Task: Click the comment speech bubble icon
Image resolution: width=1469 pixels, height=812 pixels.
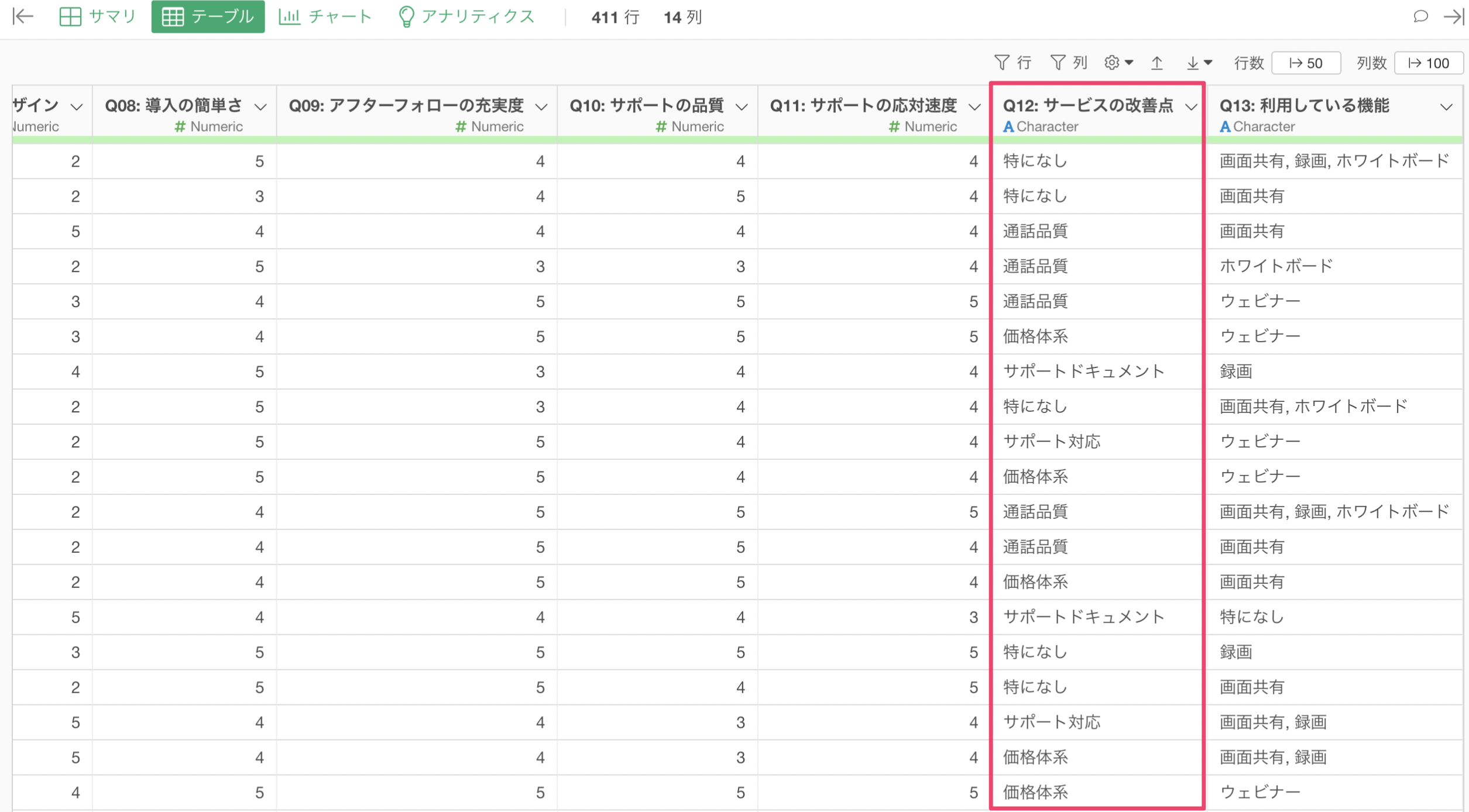Action: coord(1420,16)
